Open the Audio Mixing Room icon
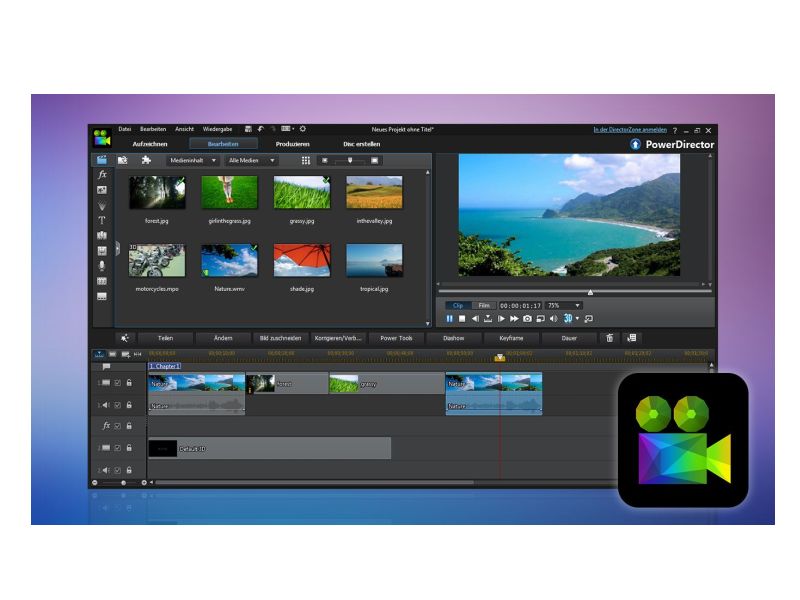 click(x=102, y=251)
